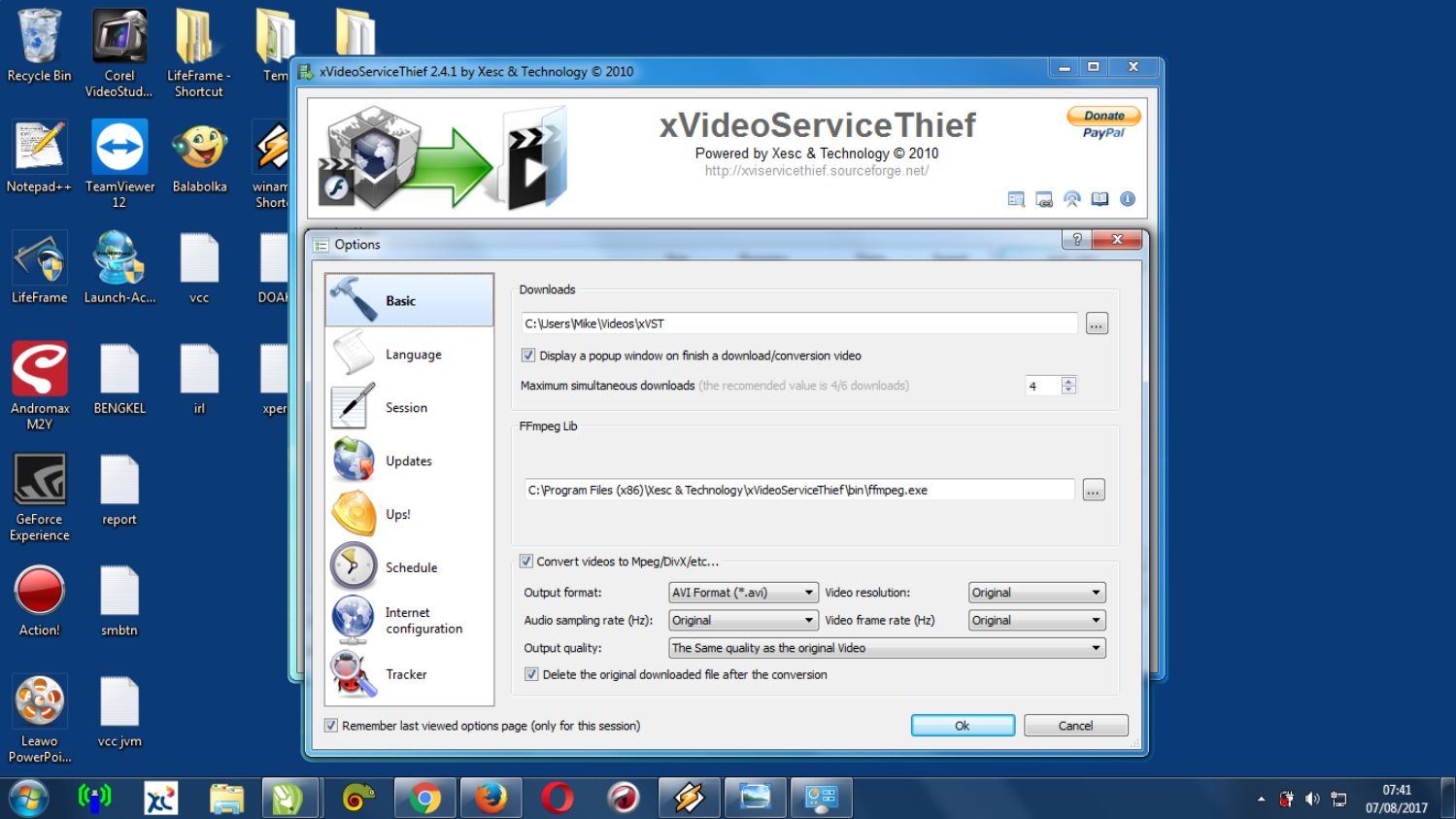This screenshot has width=1456, height=819.
Task: Select the Balabolka desktop icon
Action: (x=199, y=156)
